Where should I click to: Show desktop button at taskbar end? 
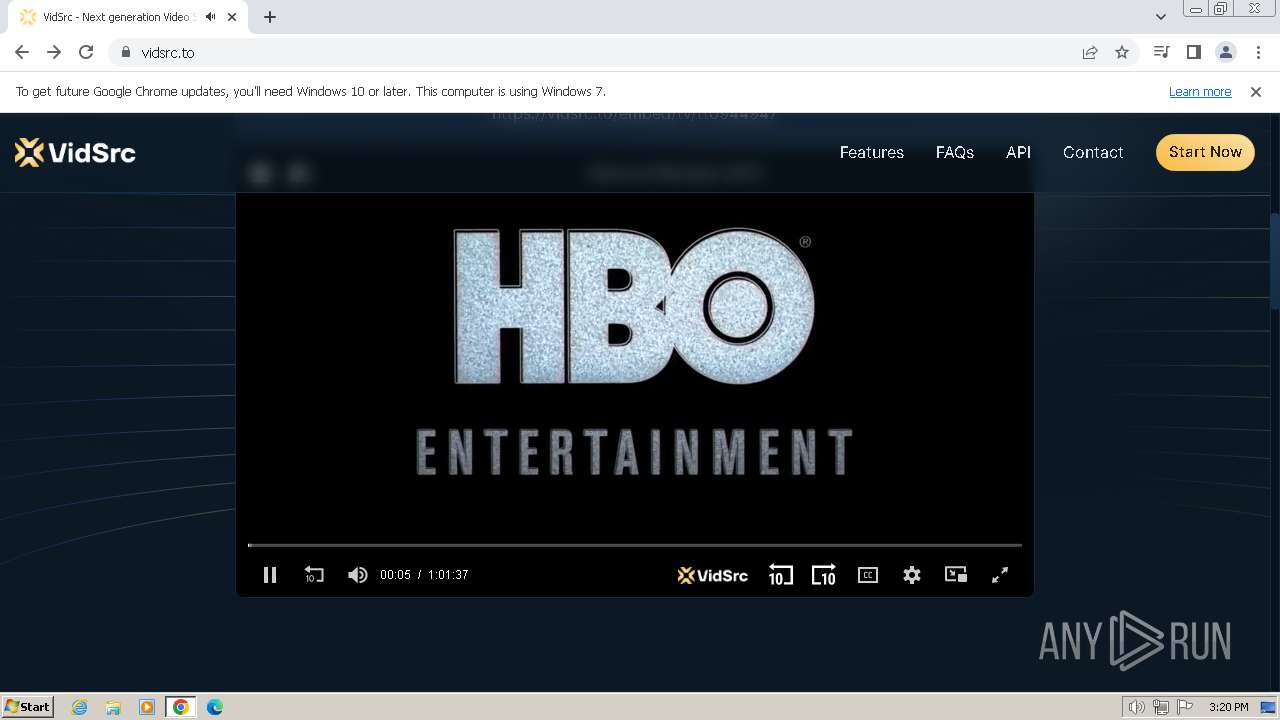pos(1269,707)
